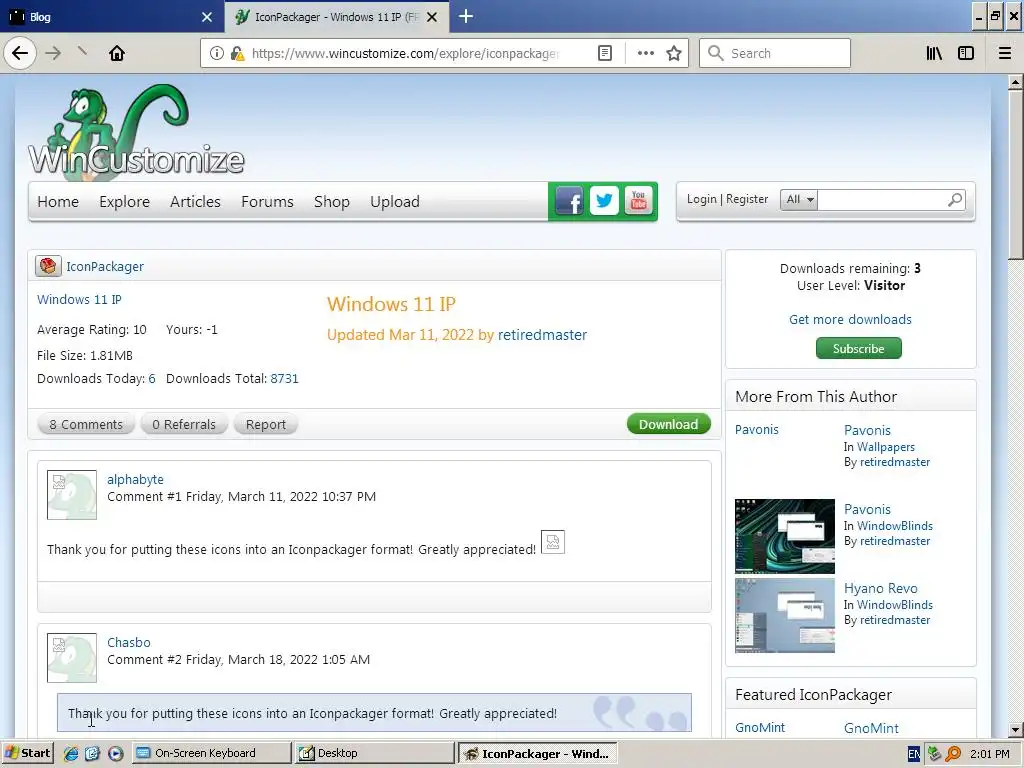Click the Subscribe button
The width and height of the screenshot is (1024, 768).
pyautogui.click(x=858, y=348)
